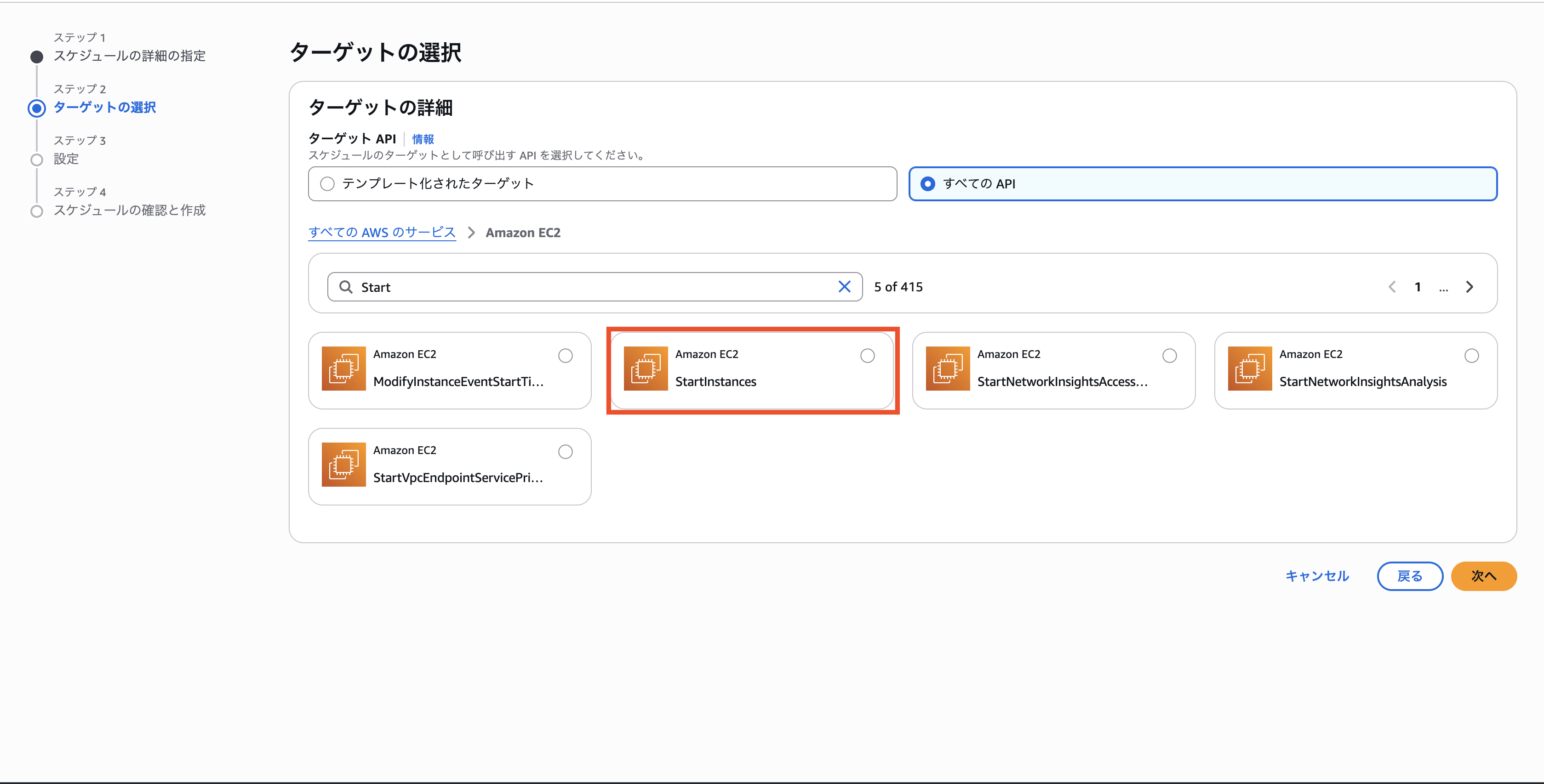
Task: Click the 戻る button
Action: point(1410,576)
